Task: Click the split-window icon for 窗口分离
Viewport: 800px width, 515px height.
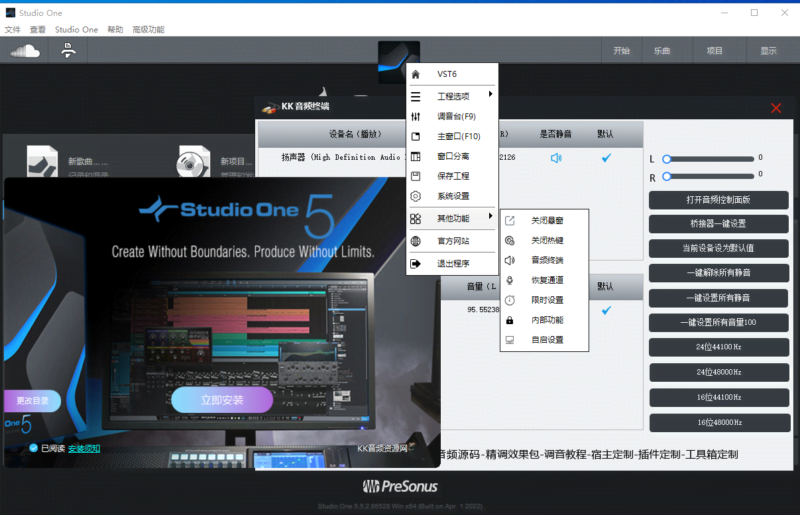Action: 416,156
